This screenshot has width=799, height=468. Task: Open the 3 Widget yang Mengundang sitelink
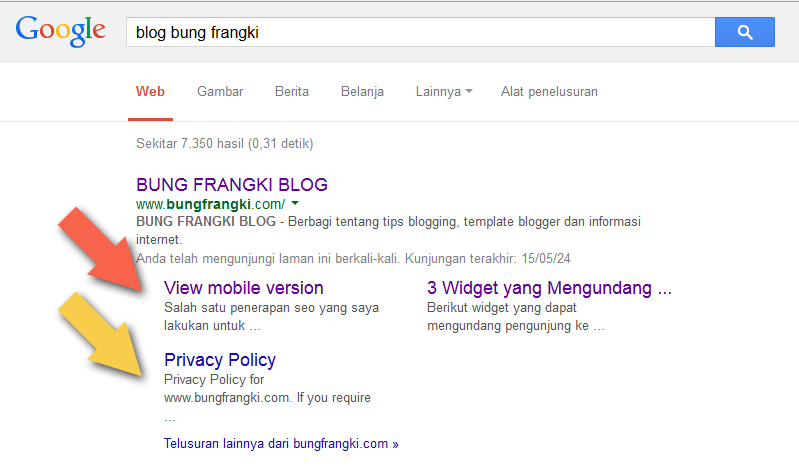pyautogui.click(x=549, y=288)
